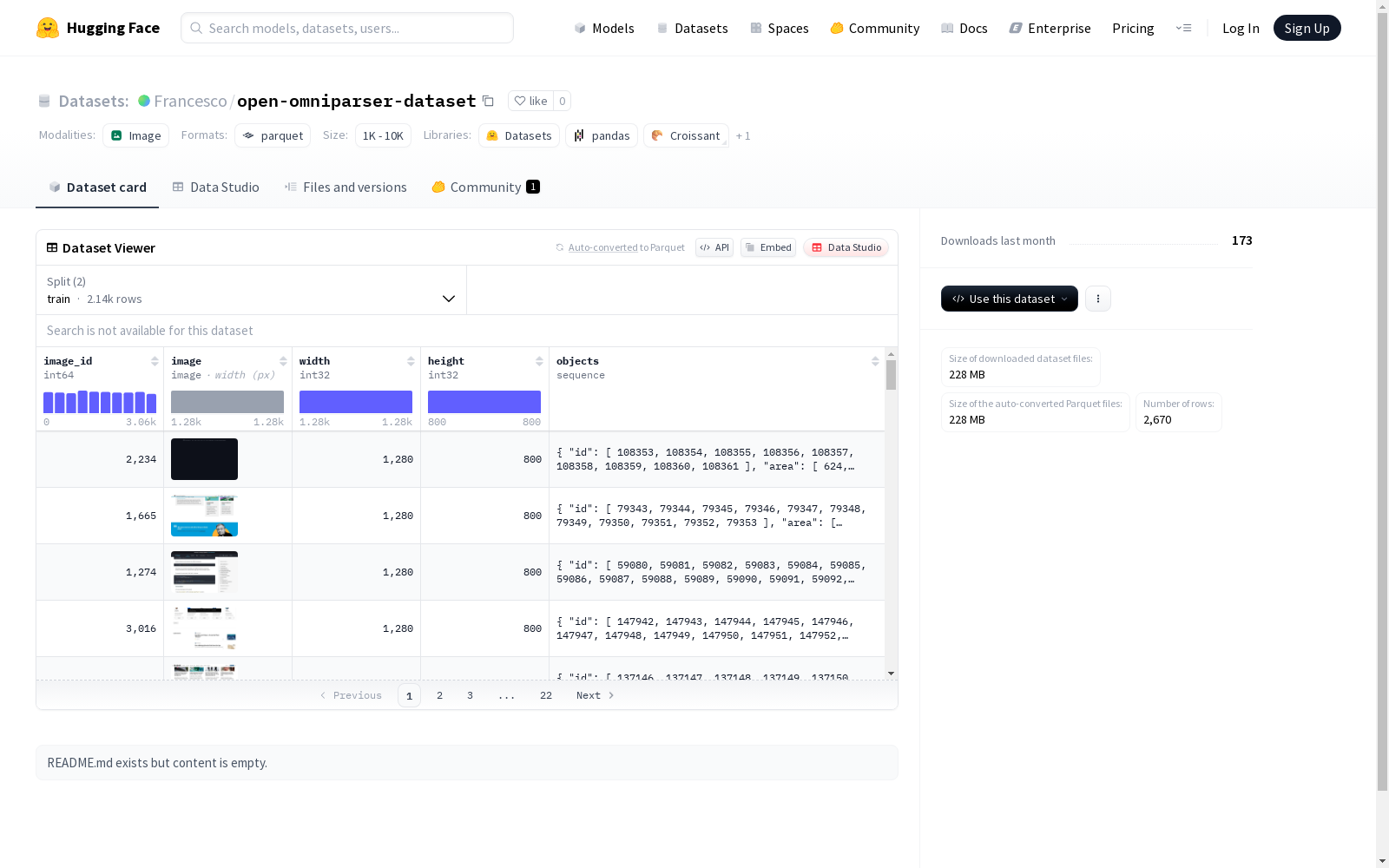Click the Datasets library tag
Image resolution: width=1389 pixels, height=868 pixels.
(519, 135)
